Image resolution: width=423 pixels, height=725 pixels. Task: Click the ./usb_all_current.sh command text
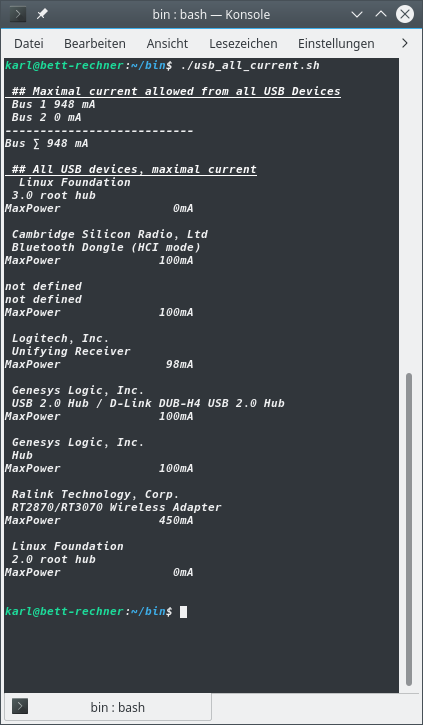click(x=250, y=66)
